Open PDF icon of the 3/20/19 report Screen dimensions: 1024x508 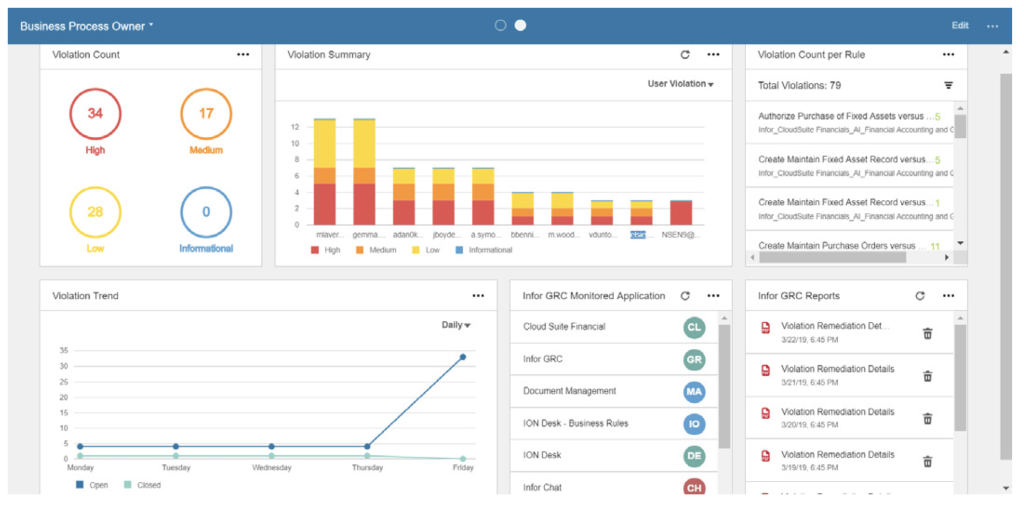click(765, 413)
